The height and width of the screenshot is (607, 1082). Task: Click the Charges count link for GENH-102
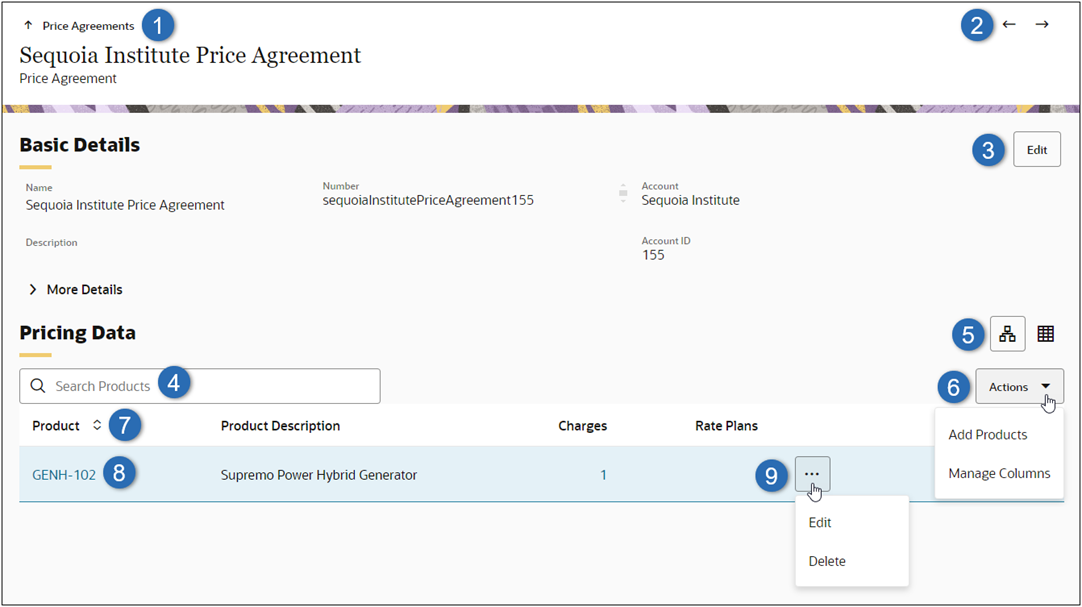point(603,474)
